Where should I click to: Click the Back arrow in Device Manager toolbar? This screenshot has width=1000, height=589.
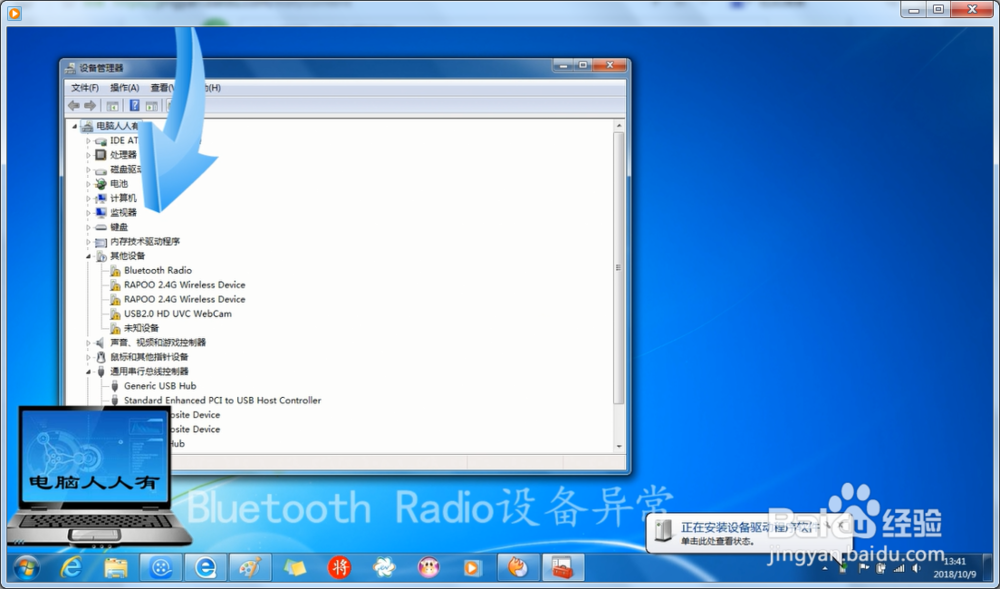point(74,105)
